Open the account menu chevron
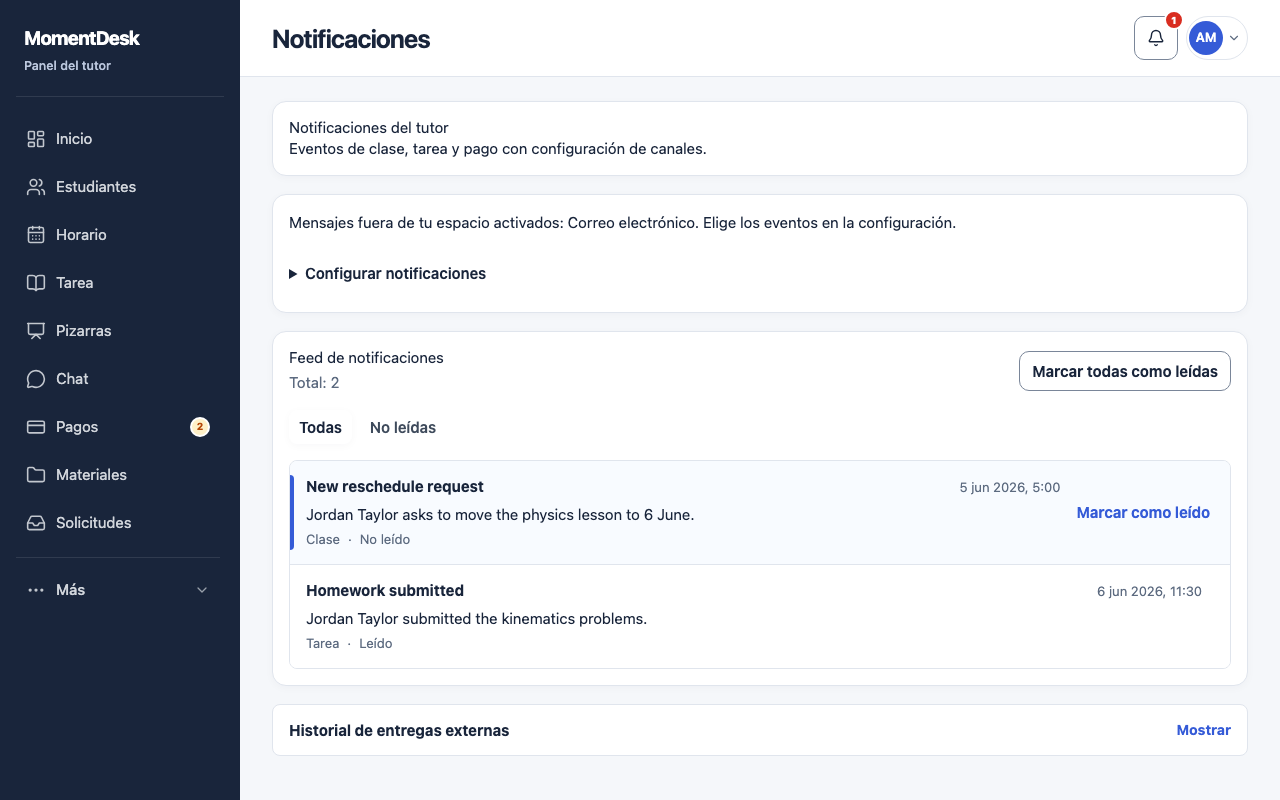The image size is (1280, 800). click(x=1234, y=38)
